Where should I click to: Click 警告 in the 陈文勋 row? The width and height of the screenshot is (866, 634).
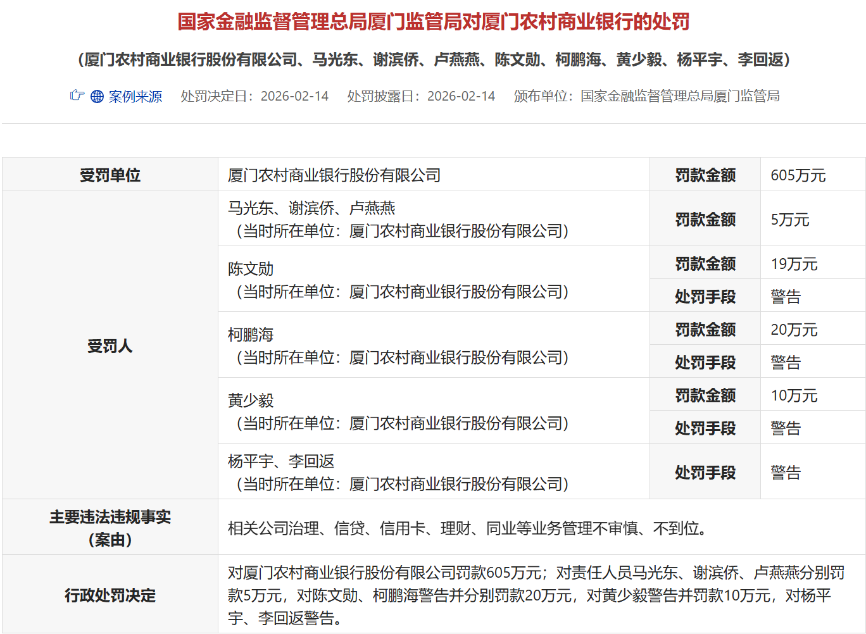786,297
